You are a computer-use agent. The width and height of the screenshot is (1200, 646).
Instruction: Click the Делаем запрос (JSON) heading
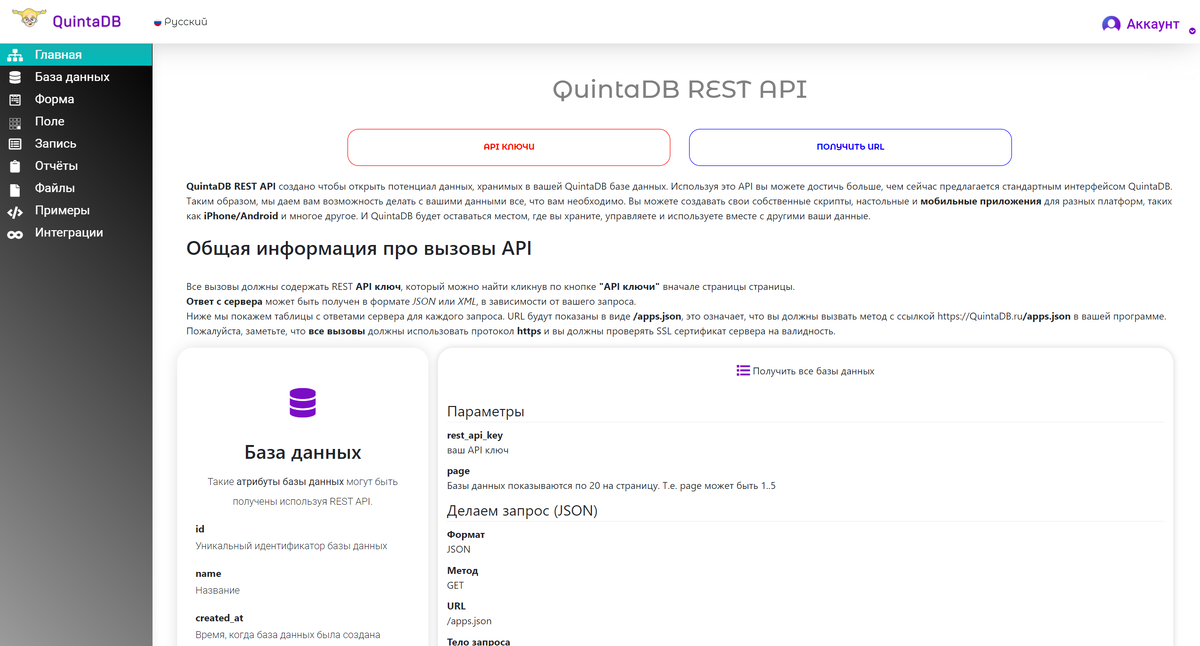click(522, 511)
